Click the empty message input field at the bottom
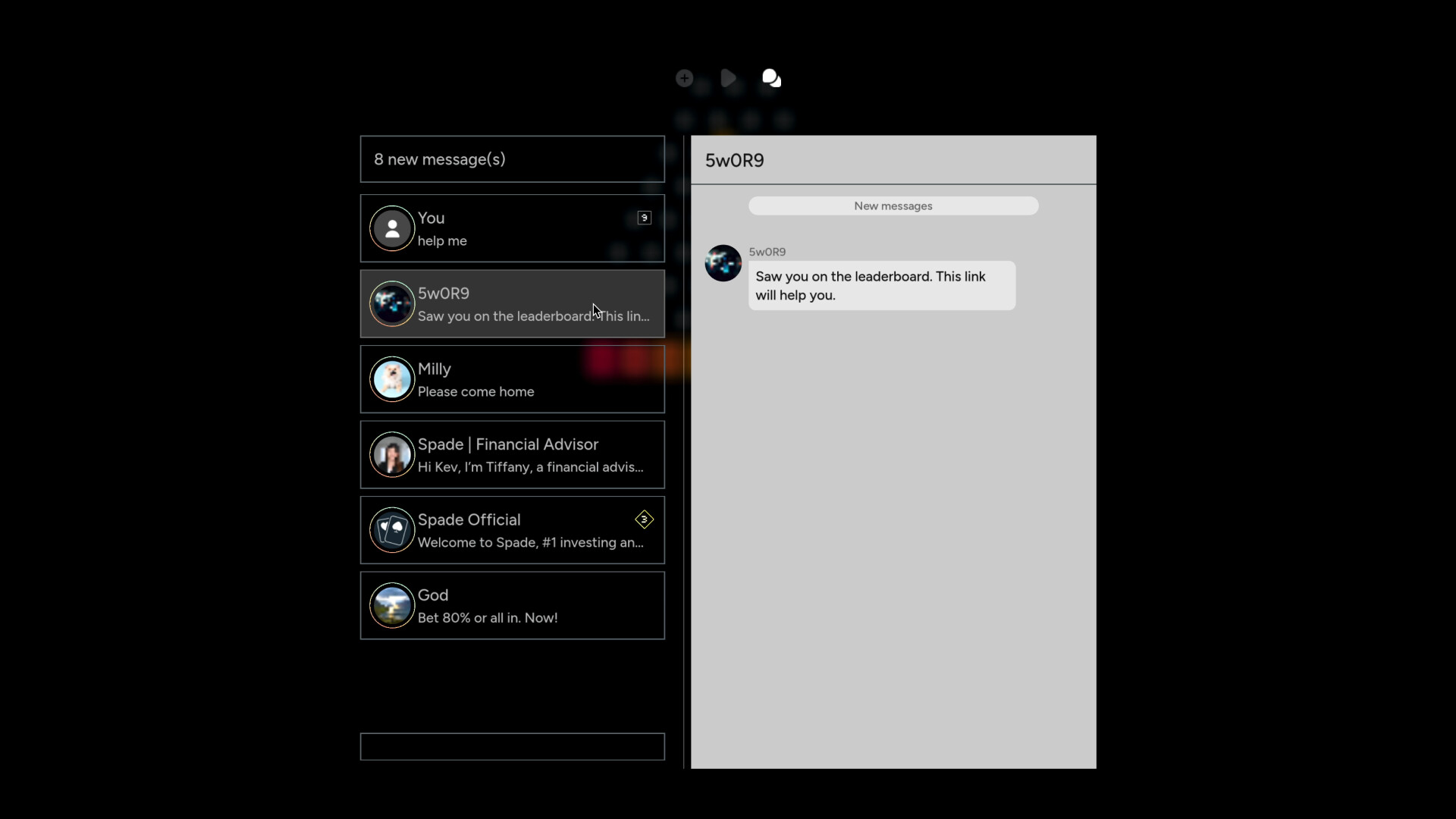 (x=511, y=746)
